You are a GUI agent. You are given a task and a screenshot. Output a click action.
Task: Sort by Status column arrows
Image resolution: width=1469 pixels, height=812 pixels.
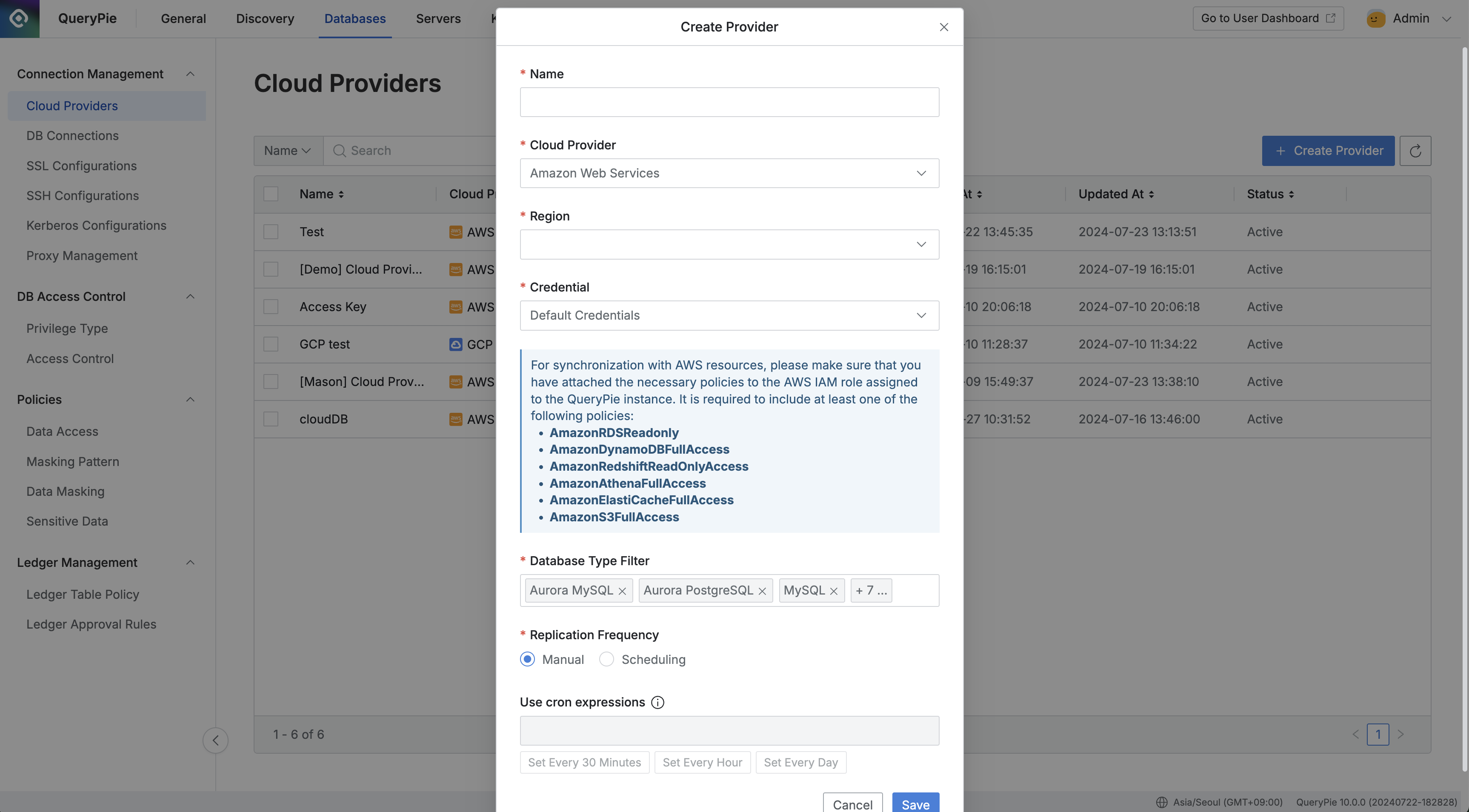pos(1291,194)
